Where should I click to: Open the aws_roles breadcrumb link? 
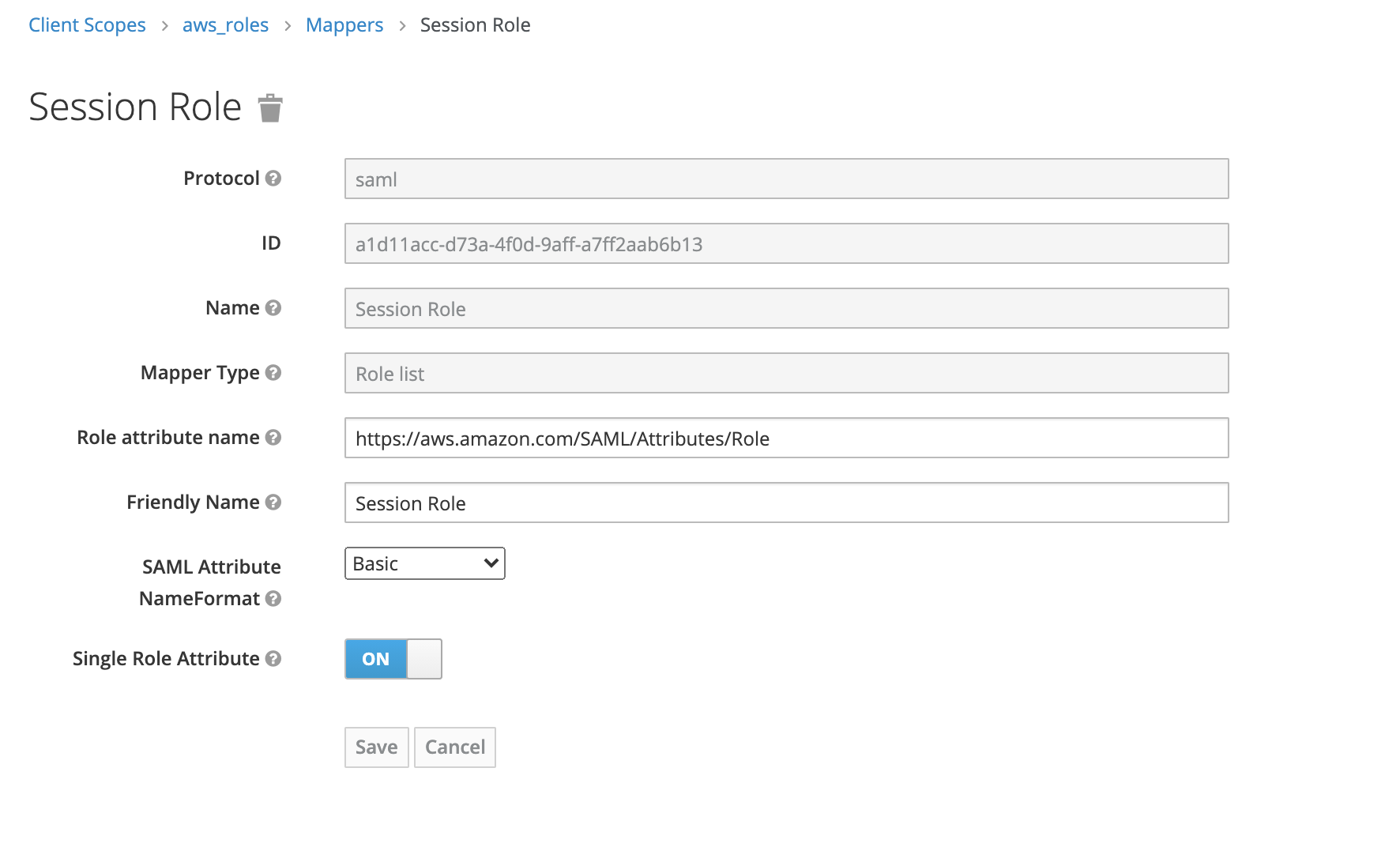[225, 25]
